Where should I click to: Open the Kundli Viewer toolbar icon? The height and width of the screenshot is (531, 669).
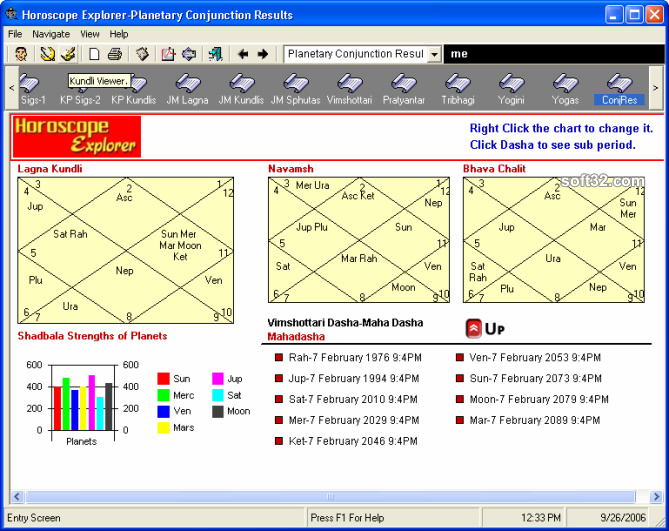[68, 54]
